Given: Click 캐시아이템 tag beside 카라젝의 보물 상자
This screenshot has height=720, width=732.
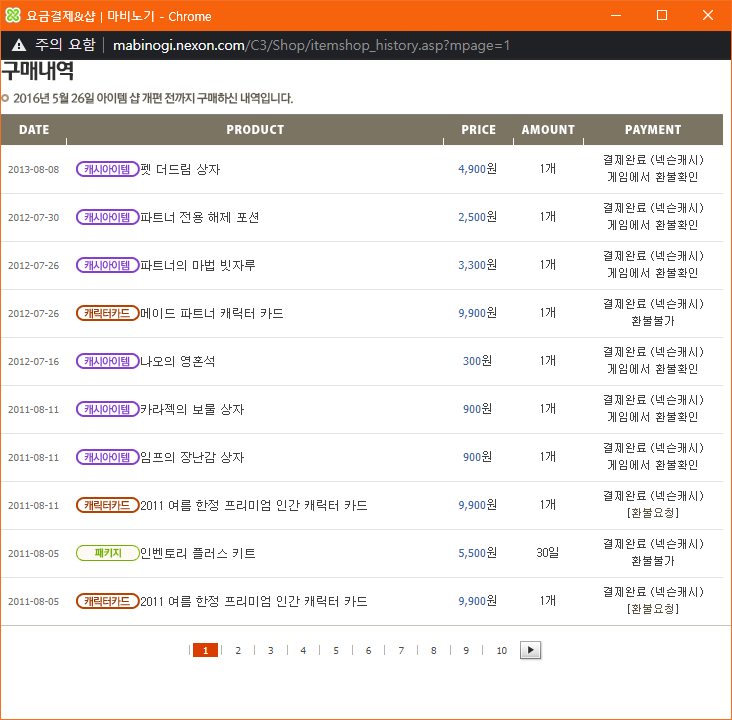Looking at the screenshot, I should [107, 409].
